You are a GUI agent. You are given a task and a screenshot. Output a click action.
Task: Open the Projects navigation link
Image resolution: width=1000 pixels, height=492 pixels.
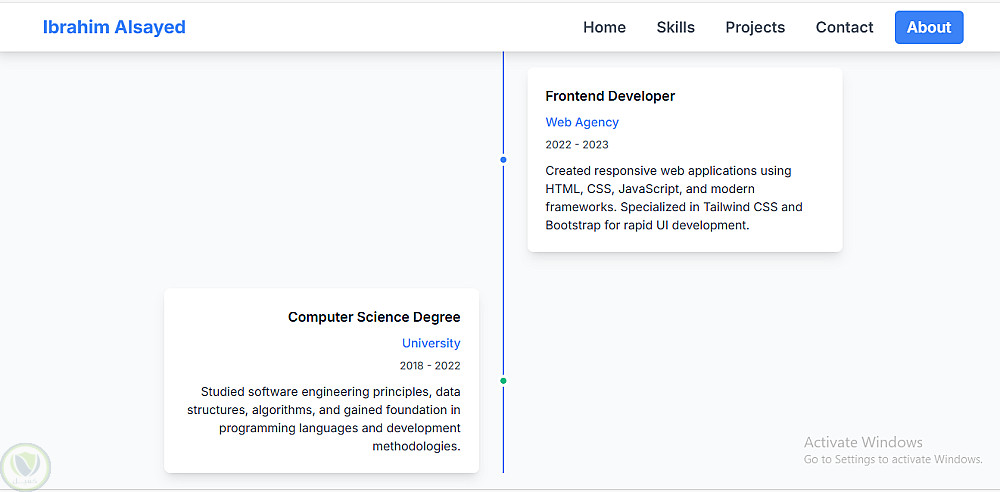pyautogui.click(x=755, y=27)
